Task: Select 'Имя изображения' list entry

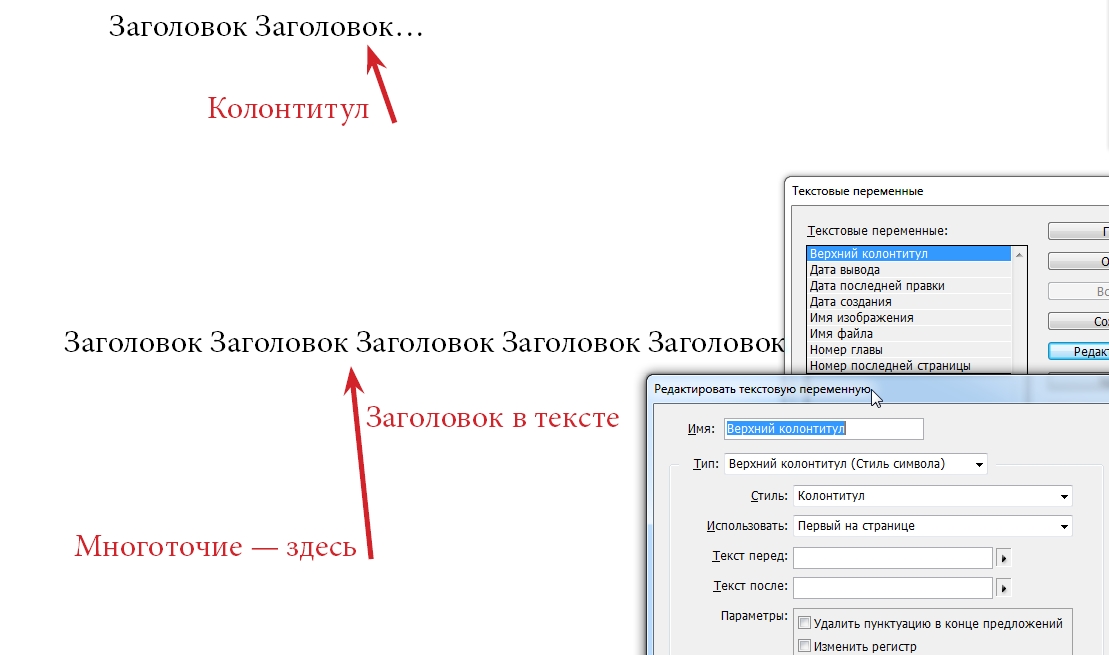Action: (x=909, y=318)
